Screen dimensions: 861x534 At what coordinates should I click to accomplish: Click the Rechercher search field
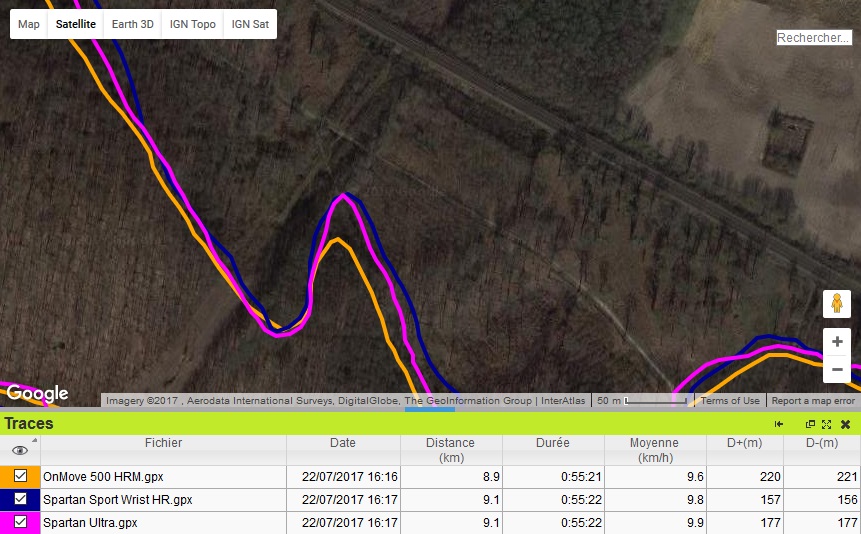[x=813, y=38]
